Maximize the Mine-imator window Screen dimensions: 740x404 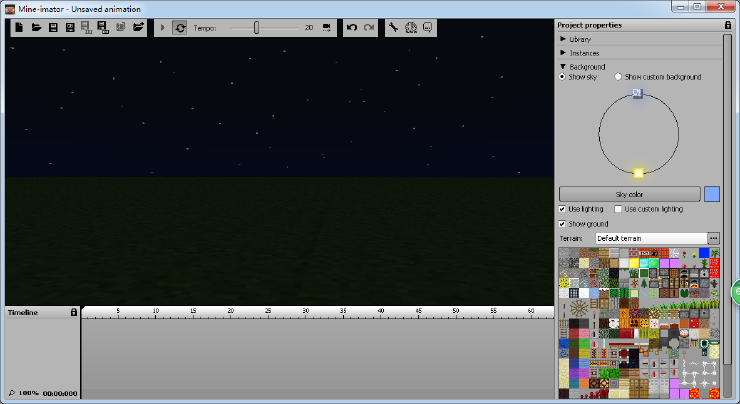coord(698,7)
